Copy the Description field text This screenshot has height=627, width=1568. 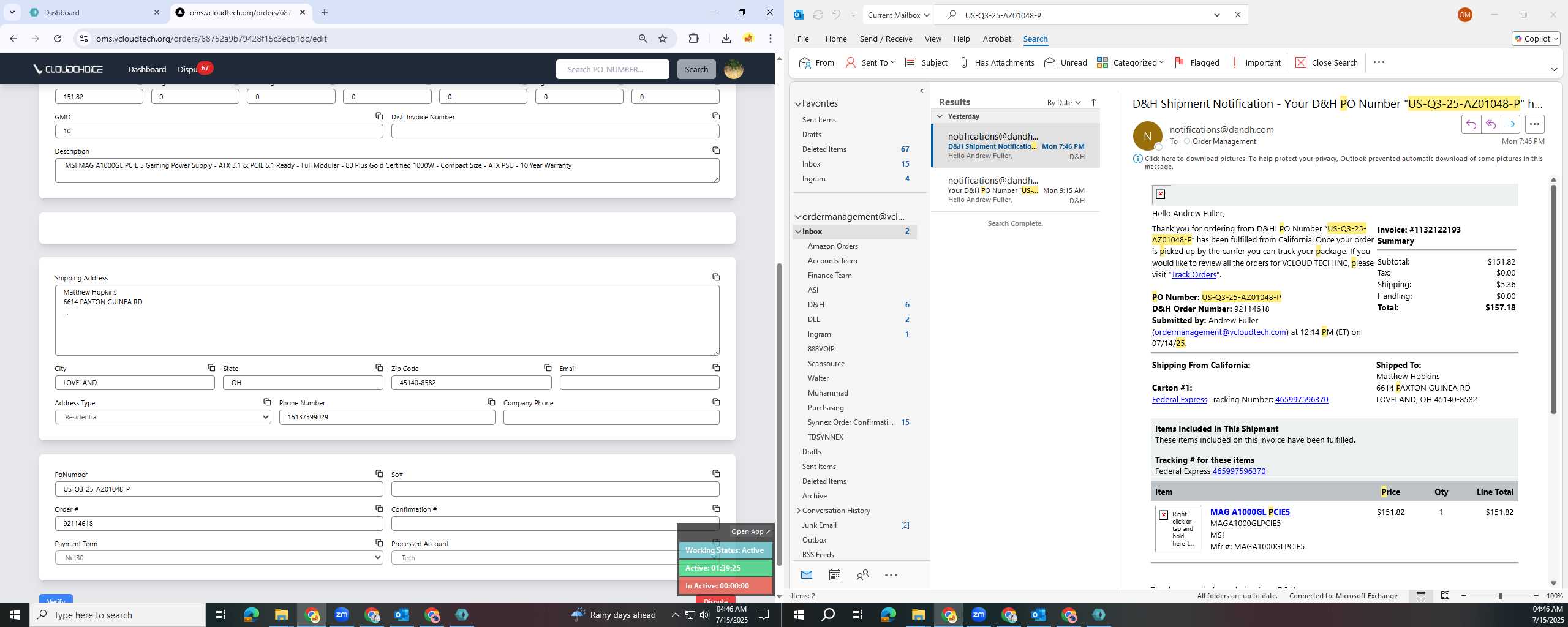(x=715, y=150)
